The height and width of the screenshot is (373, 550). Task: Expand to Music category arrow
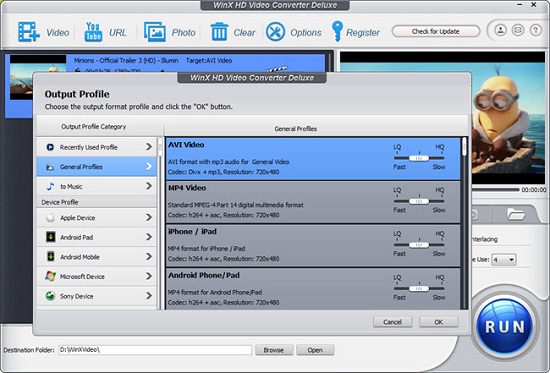point(149,186)
